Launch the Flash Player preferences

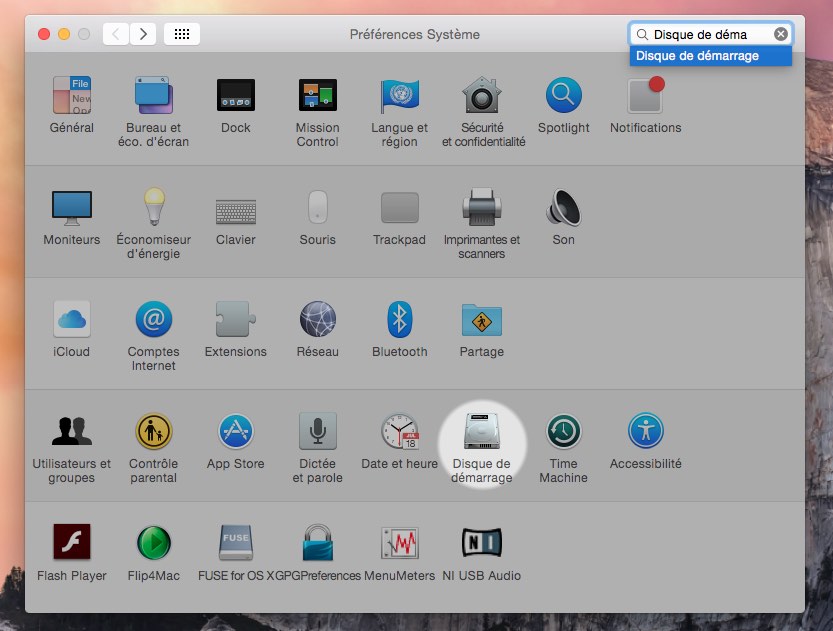tap(71, 540)
